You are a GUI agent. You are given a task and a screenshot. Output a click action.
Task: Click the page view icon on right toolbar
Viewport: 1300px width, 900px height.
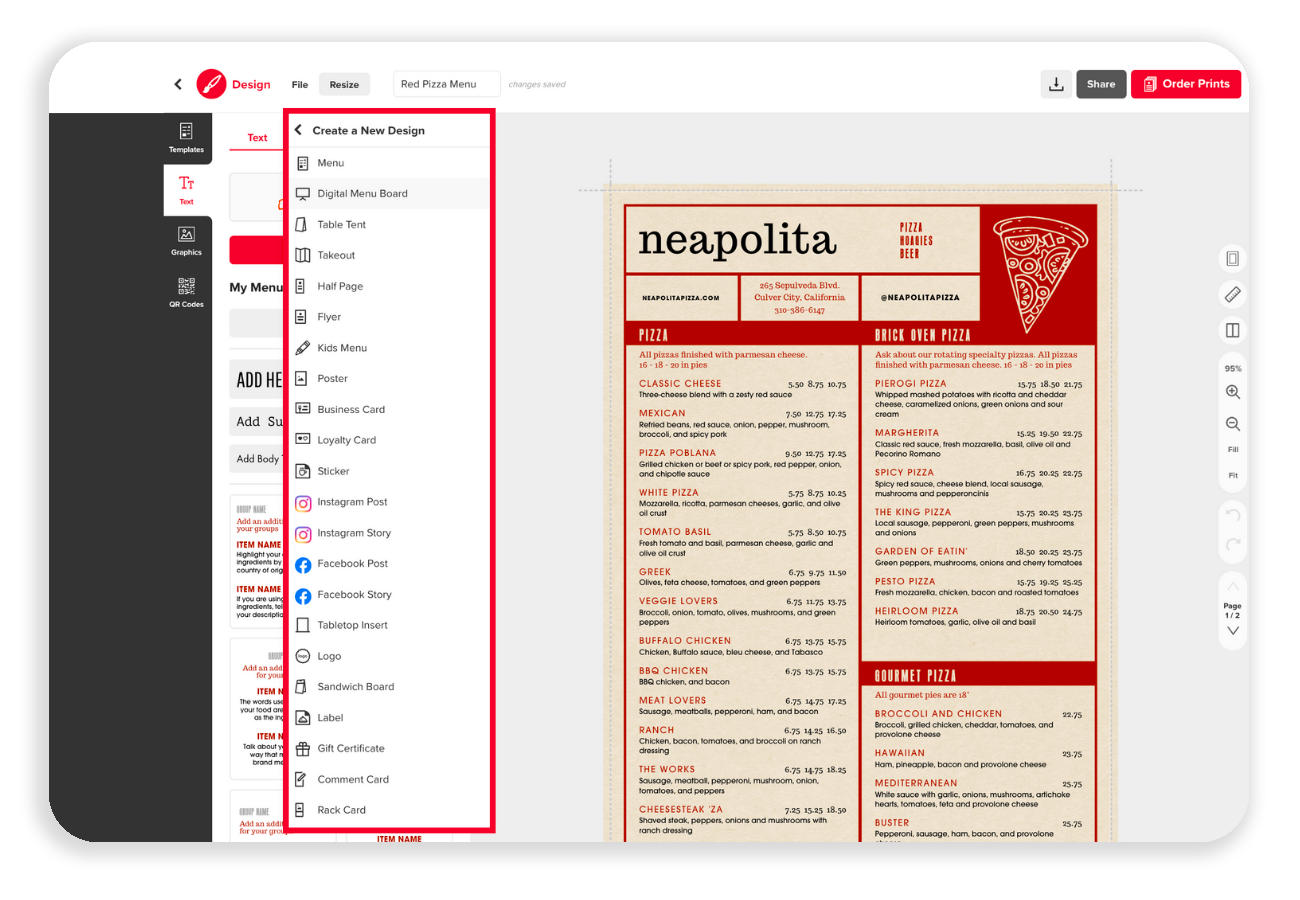coord(1233,259)
